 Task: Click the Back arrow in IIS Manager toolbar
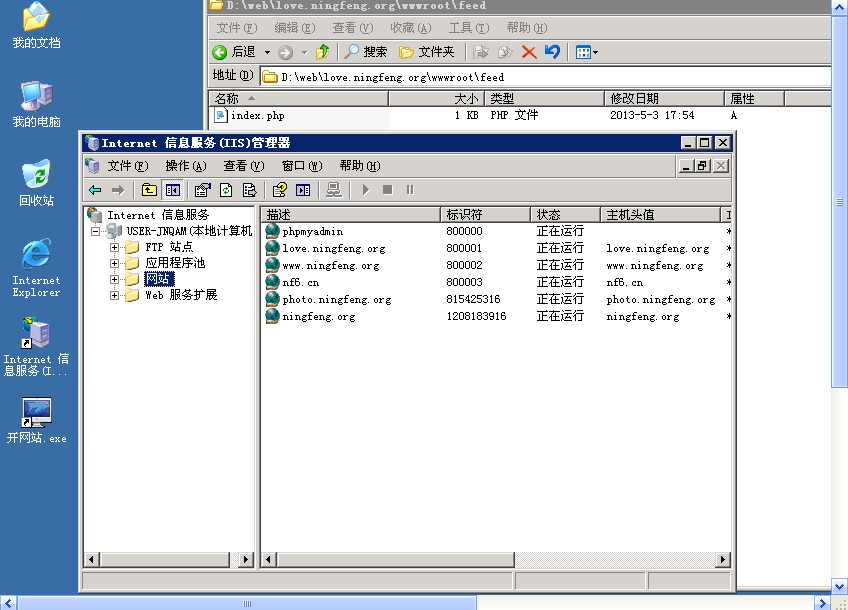pyautogui.click(x=95, y=190)
